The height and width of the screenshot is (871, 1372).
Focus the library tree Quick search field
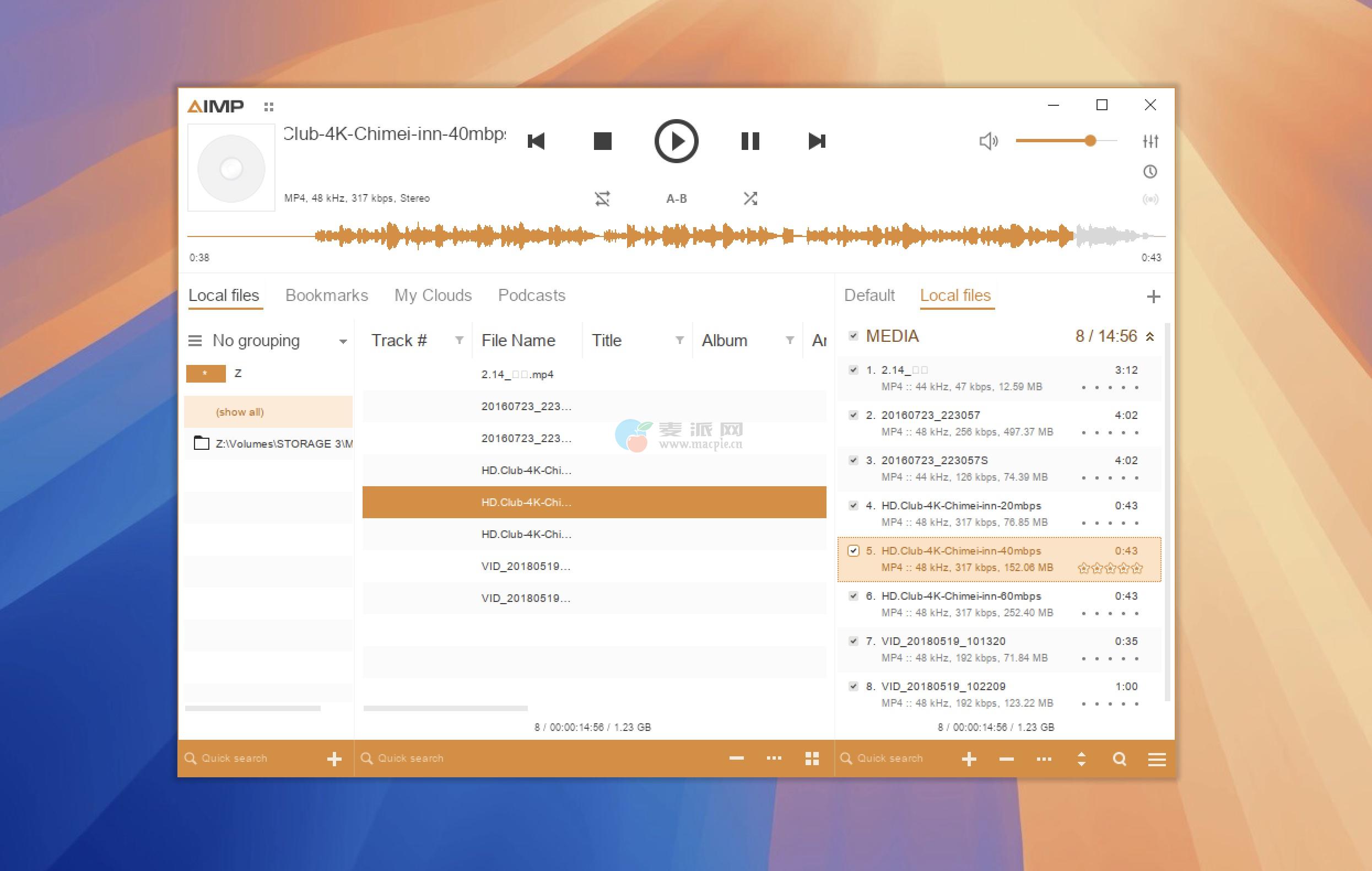pyautogui.click(x=251, y=758)
